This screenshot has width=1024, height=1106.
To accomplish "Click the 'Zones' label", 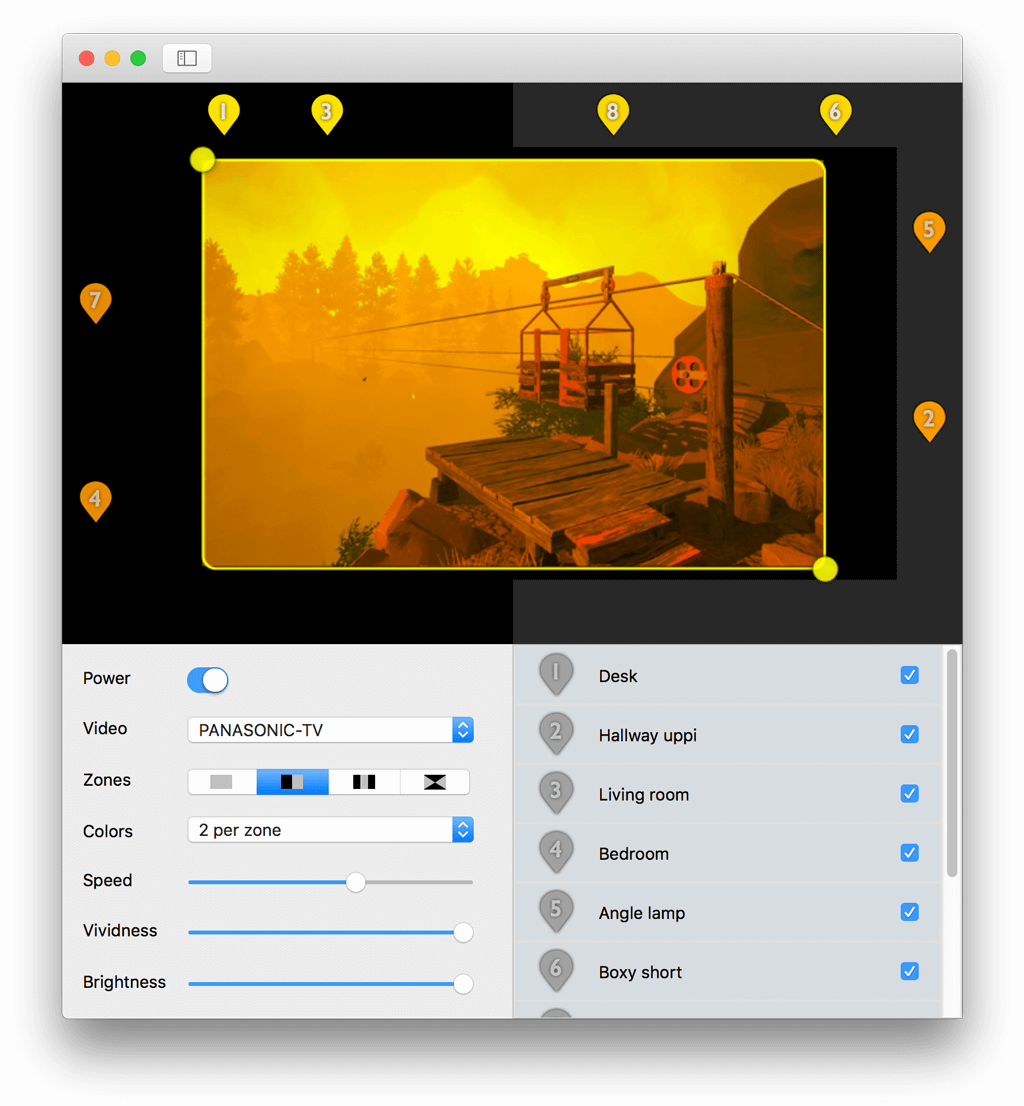I will click(106, 780).
